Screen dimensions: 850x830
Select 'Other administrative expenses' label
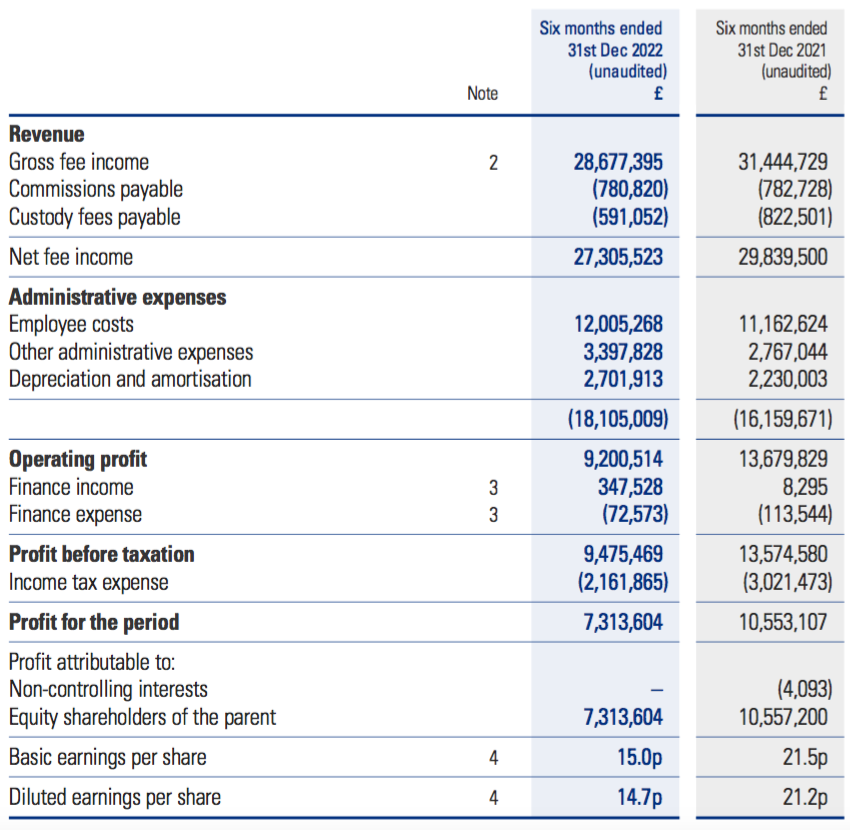pyautogui.click(x=131, y=352)
